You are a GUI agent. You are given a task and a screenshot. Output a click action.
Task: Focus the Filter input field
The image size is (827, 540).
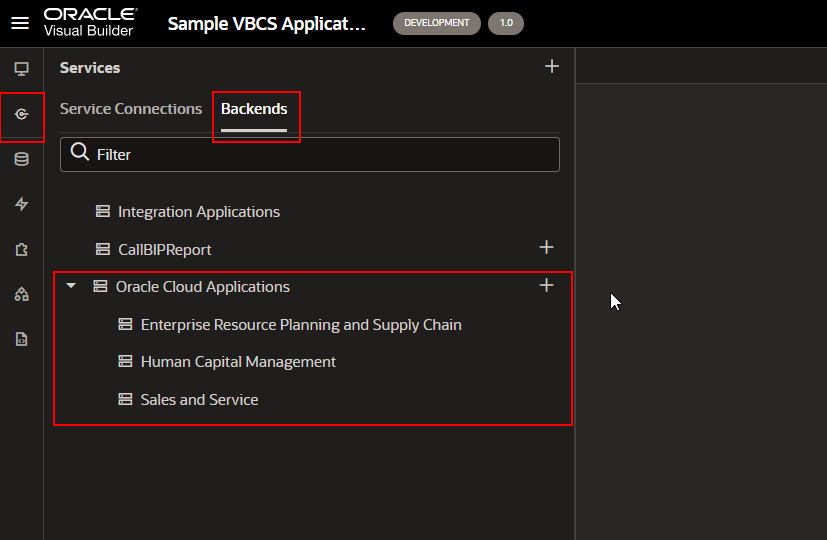click(x=310, y=155)
